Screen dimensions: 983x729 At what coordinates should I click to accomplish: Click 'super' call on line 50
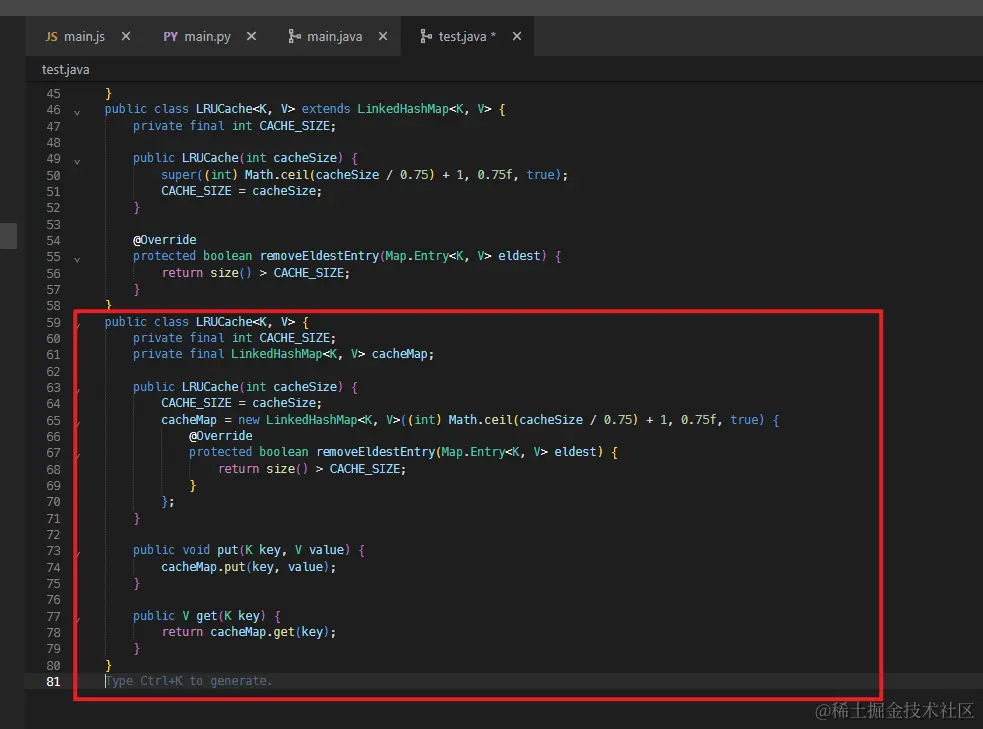point(179,174)
